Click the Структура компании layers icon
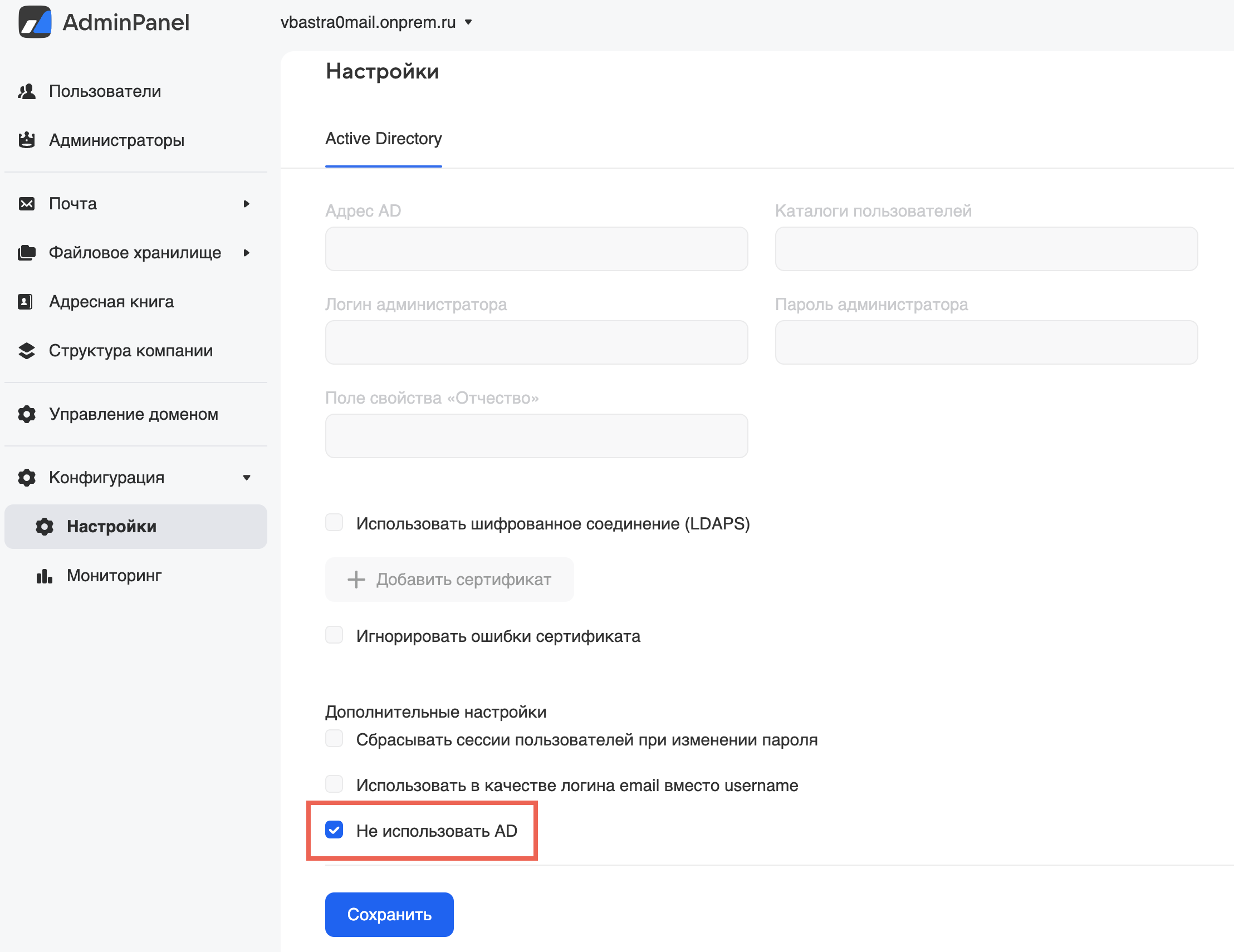The height and width of the screenshot is (952, 1234). (27, 351)
